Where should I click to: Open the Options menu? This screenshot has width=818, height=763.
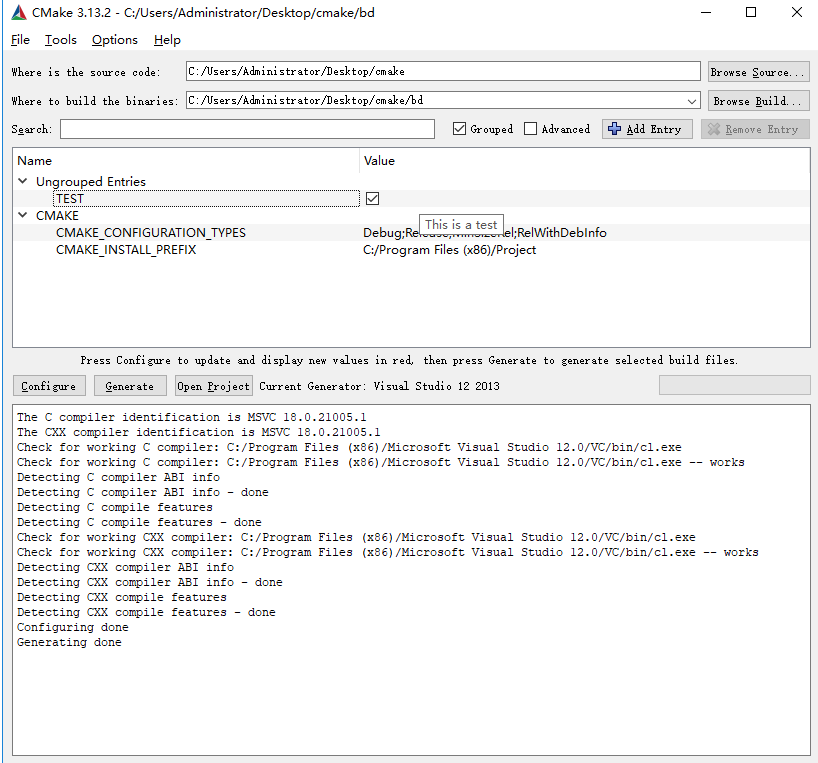(x=114, y=40)
